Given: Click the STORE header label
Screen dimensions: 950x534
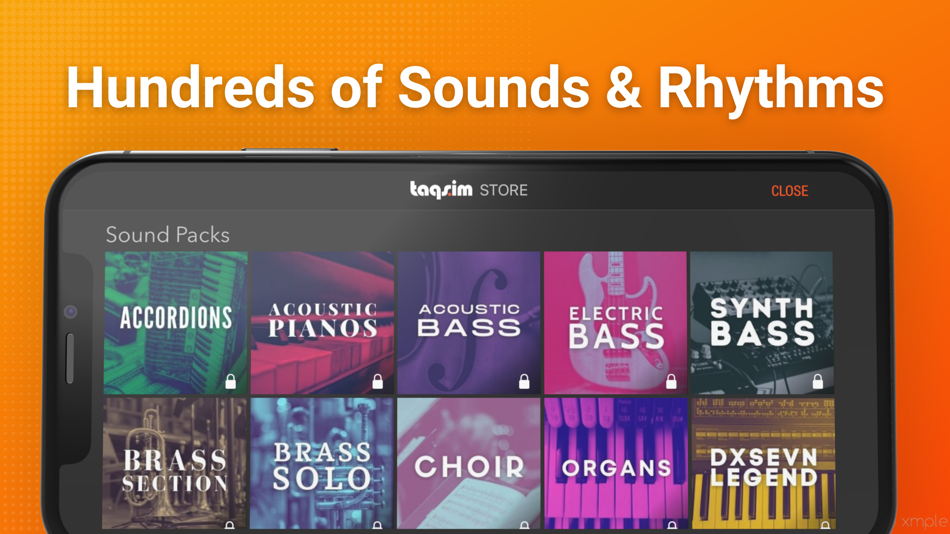Looking at the screenshot, I should (x=503, y=190).
